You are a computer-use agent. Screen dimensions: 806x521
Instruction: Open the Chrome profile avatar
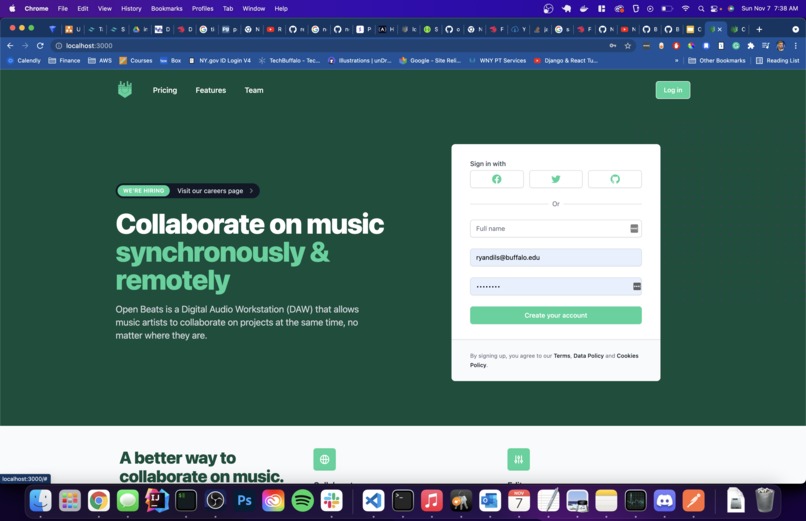[780, 46]
